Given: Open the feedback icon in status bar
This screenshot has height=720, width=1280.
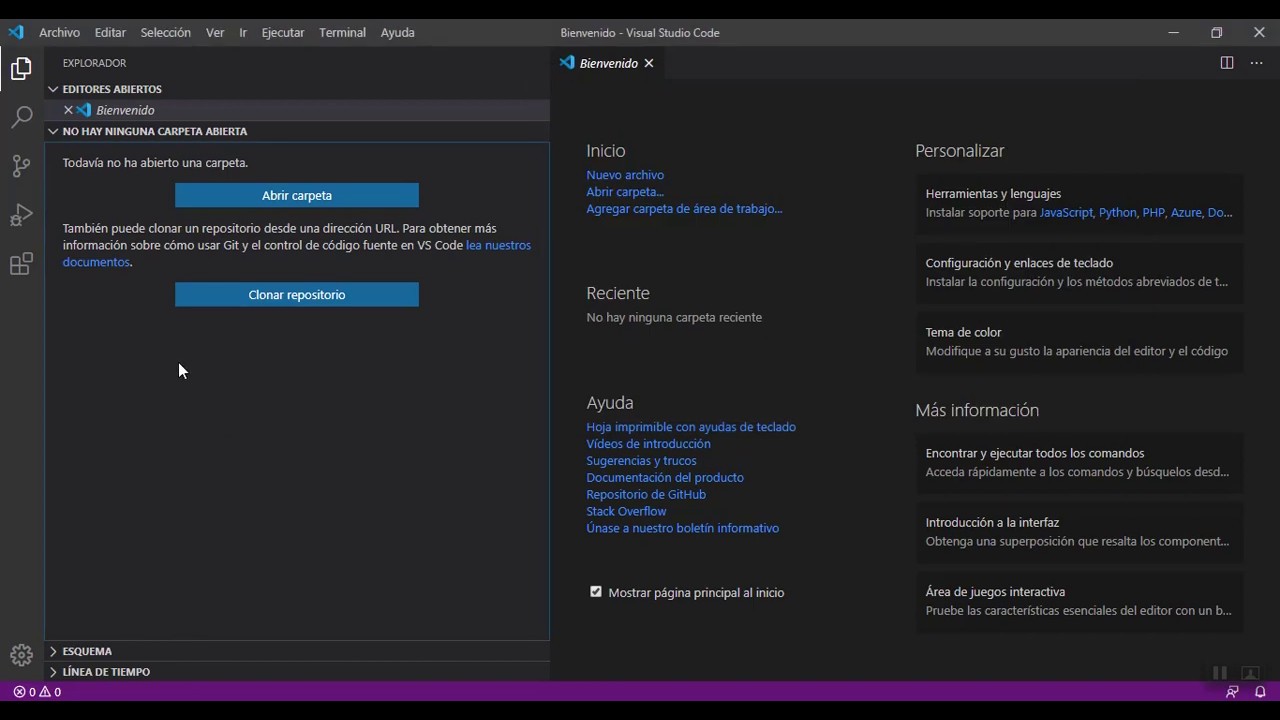Looking at the screenshot, I should click(x=1232, y=691).
